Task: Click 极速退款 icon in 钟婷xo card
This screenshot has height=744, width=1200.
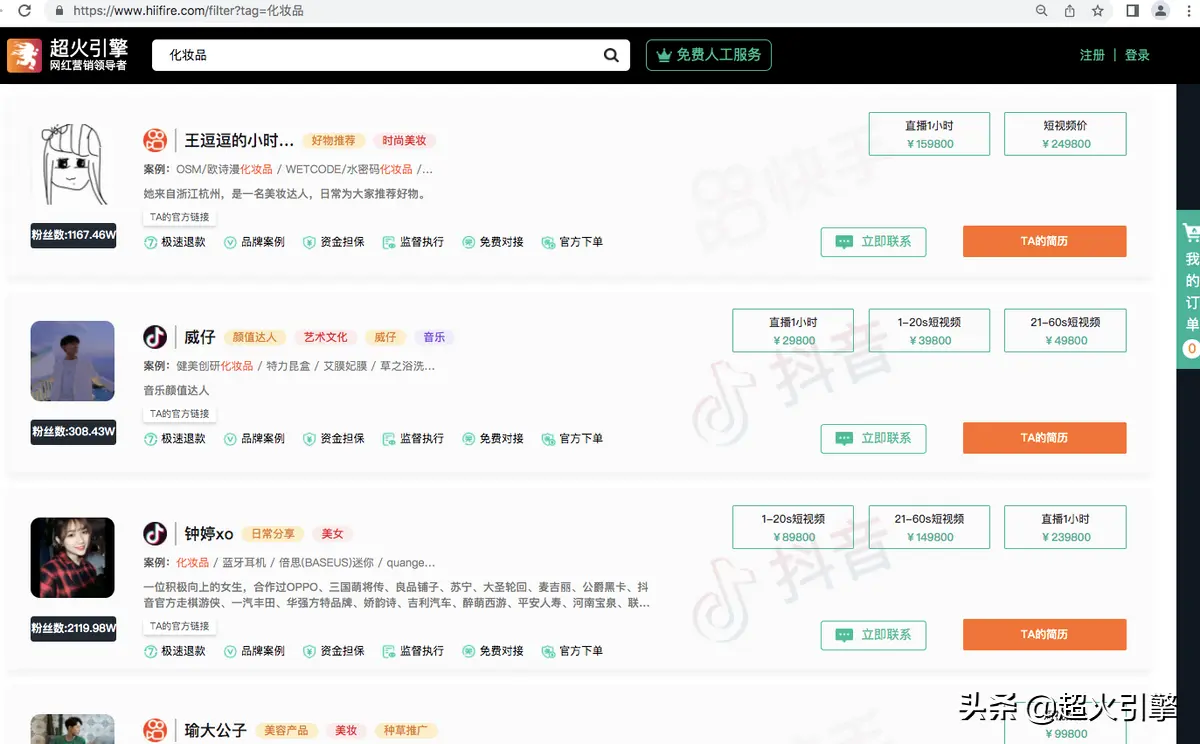Action: (150, 651)
